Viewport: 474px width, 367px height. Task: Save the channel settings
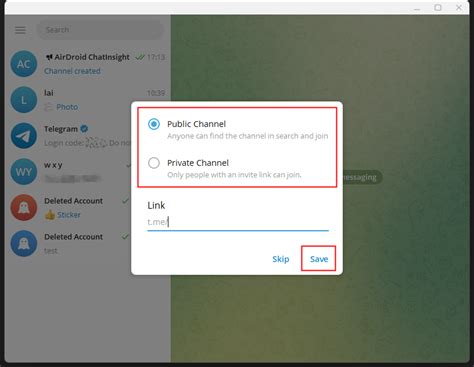tap(319, 259)
